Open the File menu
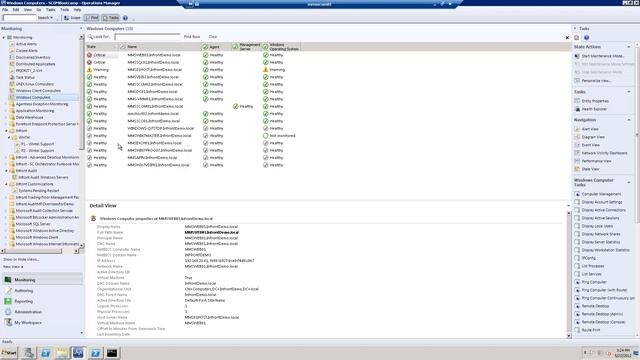The width and height of the screenshot is (640, 360). pyautogui.click(x=5, y=9)
